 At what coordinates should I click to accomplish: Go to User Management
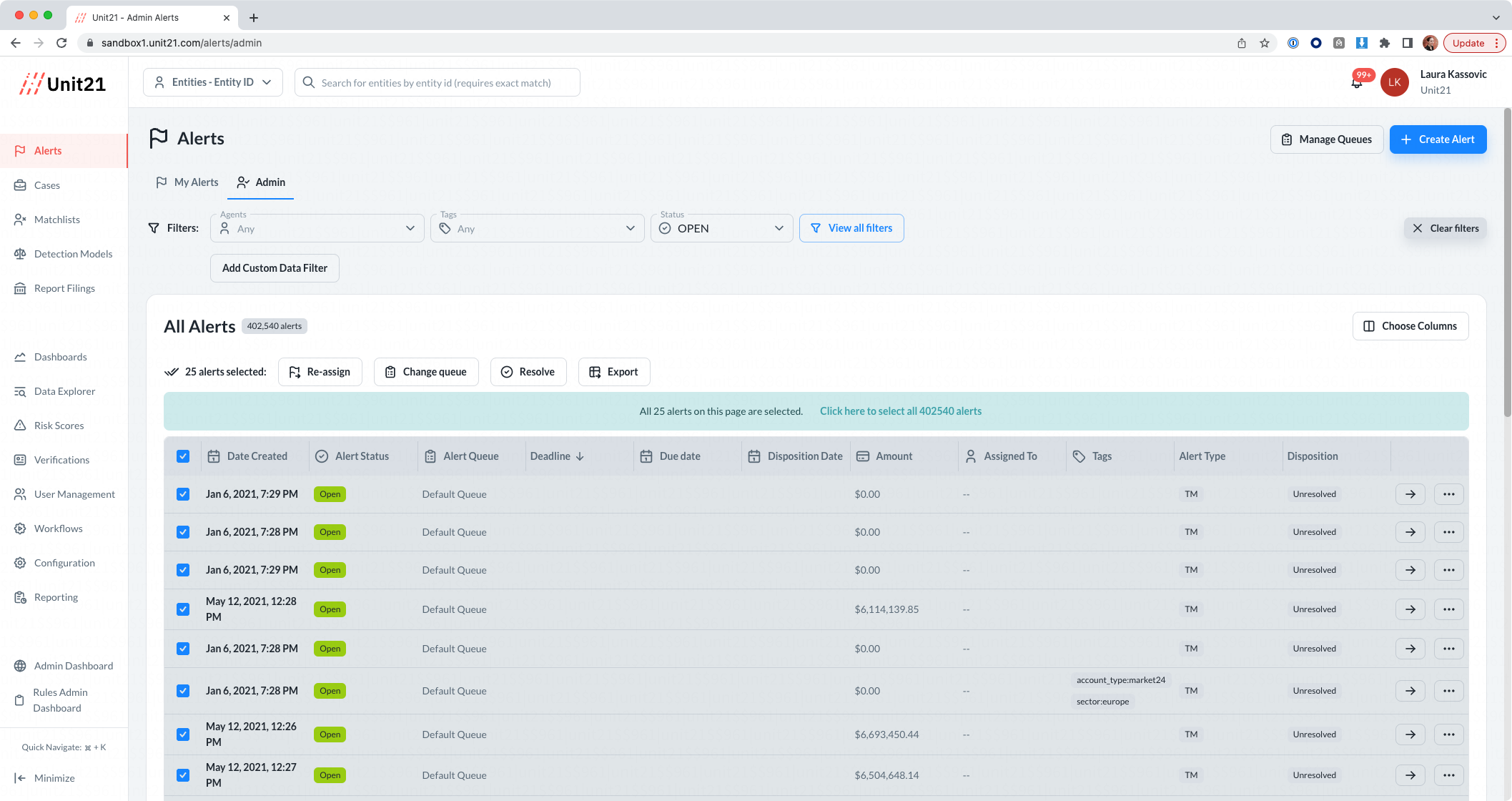(74, 493)
